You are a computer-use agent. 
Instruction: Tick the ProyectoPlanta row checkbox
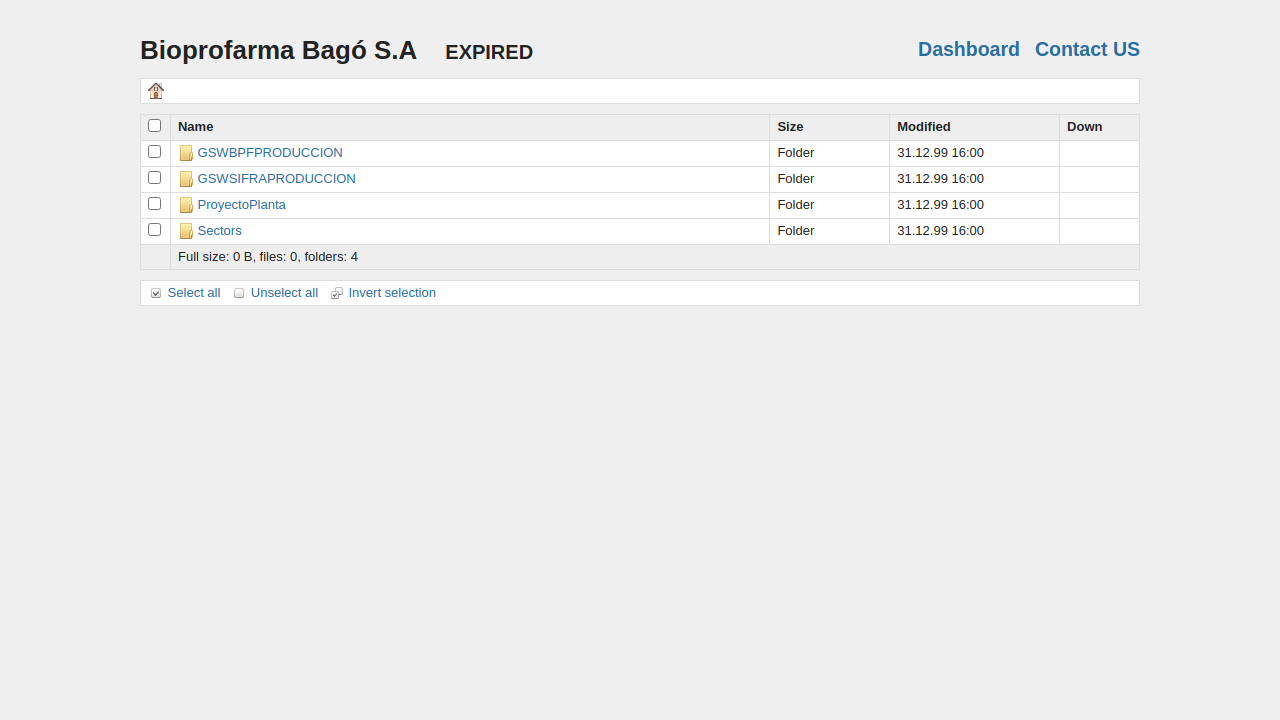(154, 204)
